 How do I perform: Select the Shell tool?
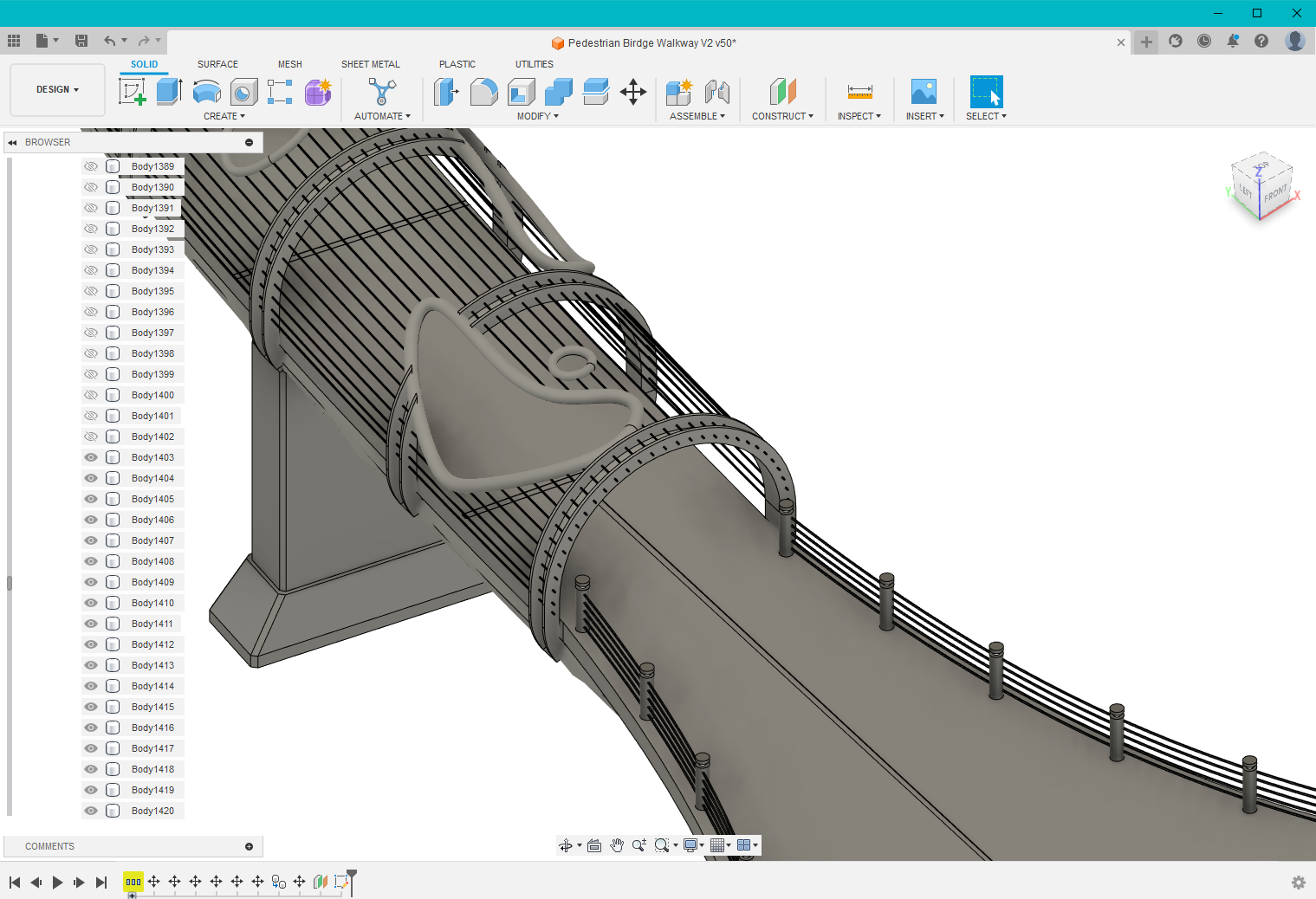pos(521,91)
